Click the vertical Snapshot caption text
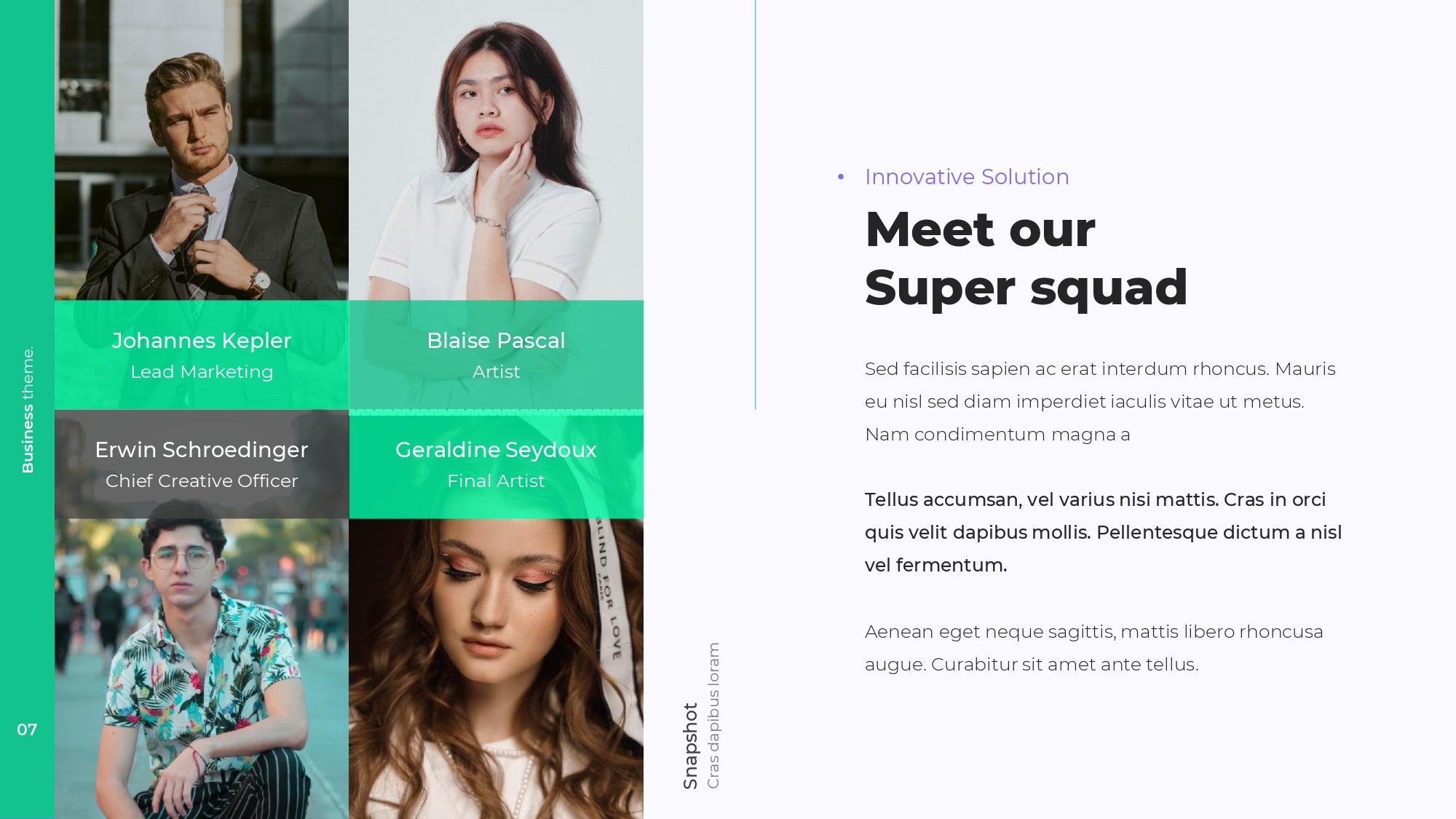The height and width of the screenshot is (819, 1456). (691, 745)
